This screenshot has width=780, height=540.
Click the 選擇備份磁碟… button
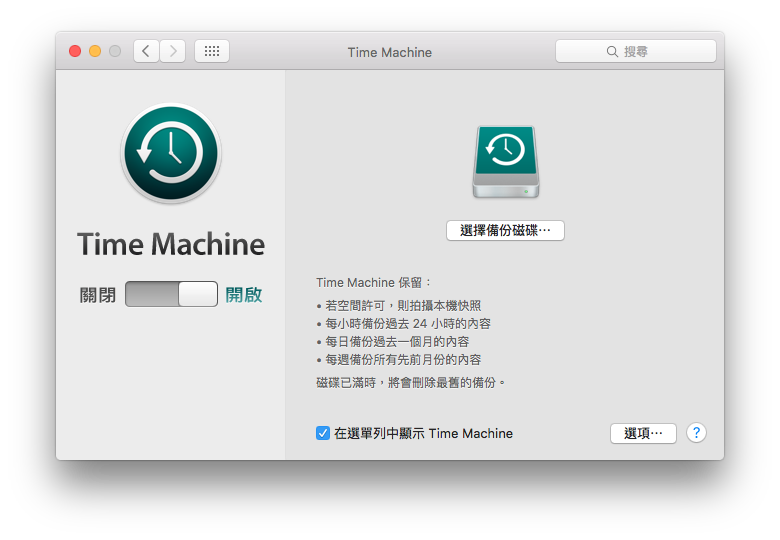coord(505,231)
